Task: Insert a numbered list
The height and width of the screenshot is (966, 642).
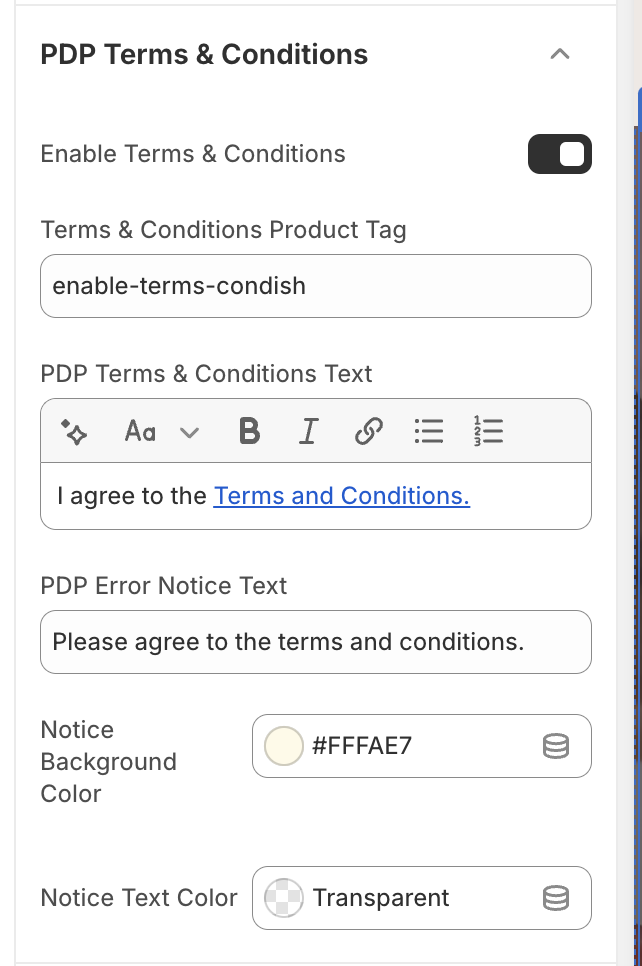Action: point(488,432)
